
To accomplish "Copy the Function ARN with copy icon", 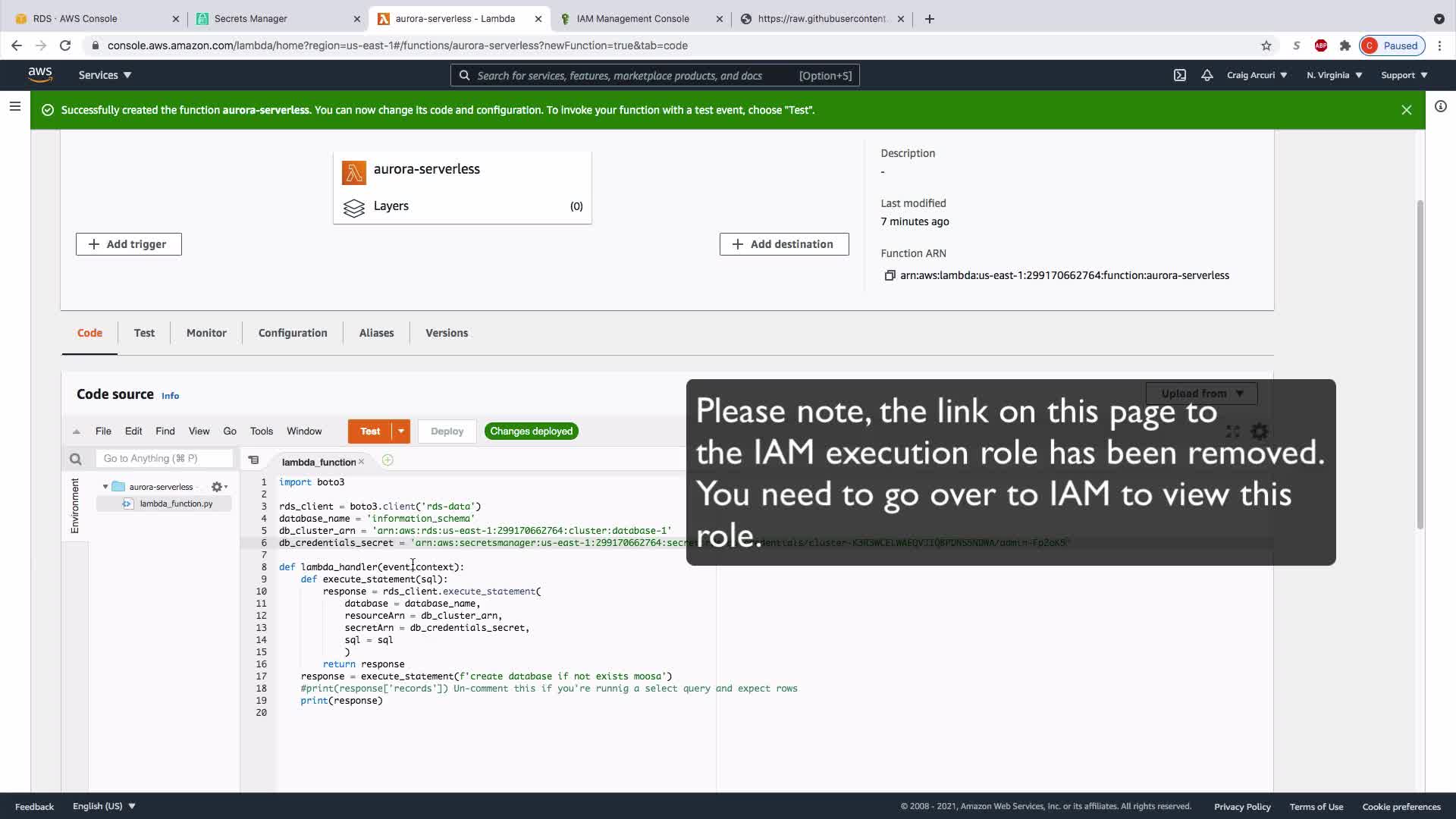I will (890, 276).
